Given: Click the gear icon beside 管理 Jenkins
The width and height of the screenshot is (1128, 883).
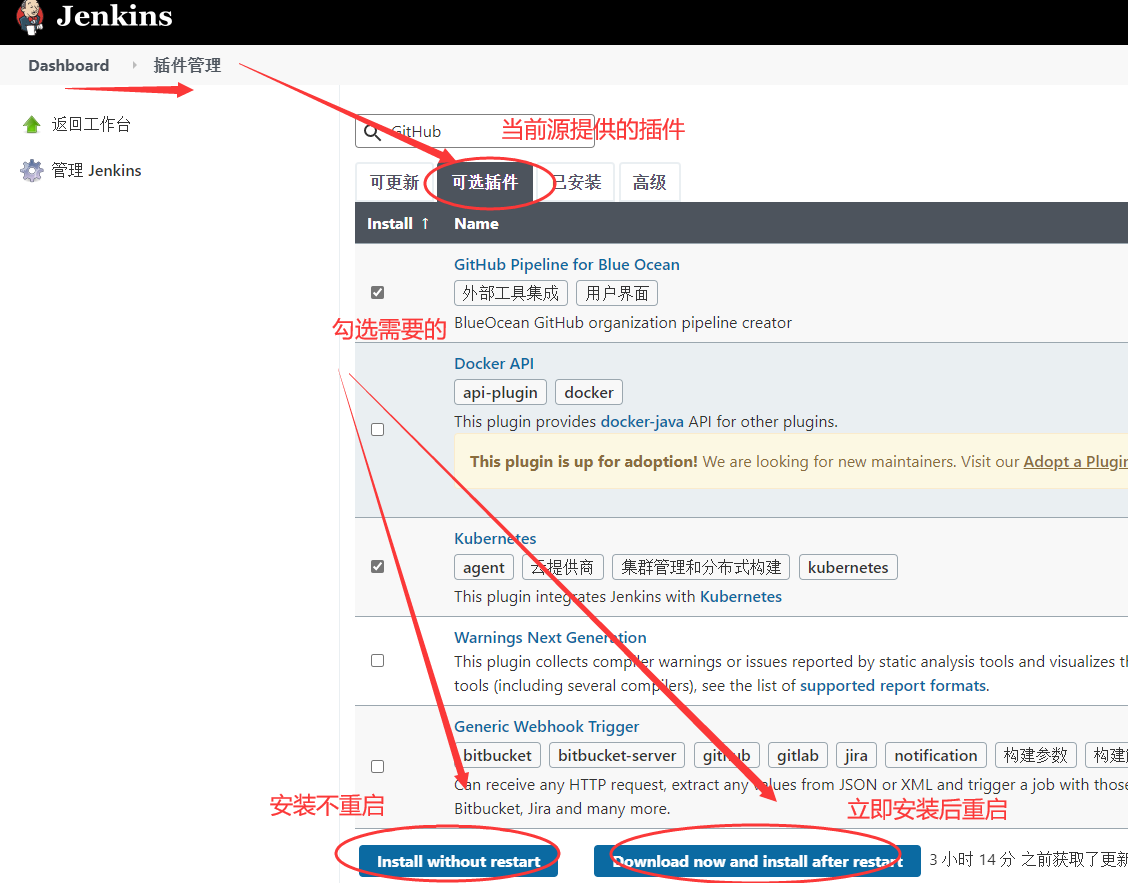Looking at the screenshot, I should [x=32, y=171].
